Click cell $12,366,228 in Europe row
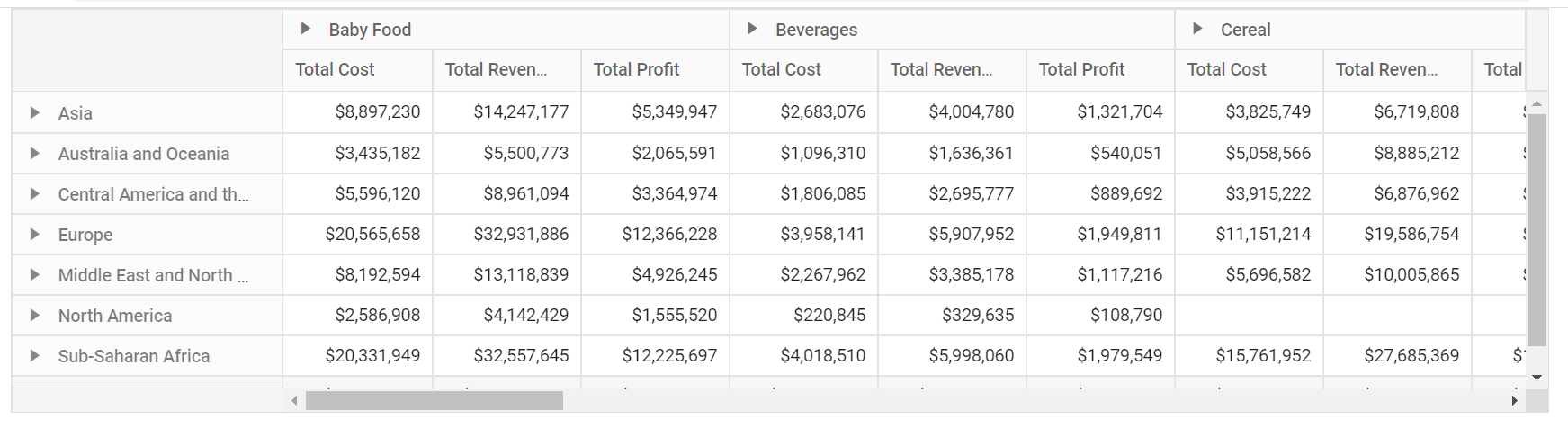Screen dimensions: 1568x428 [655, 234]
